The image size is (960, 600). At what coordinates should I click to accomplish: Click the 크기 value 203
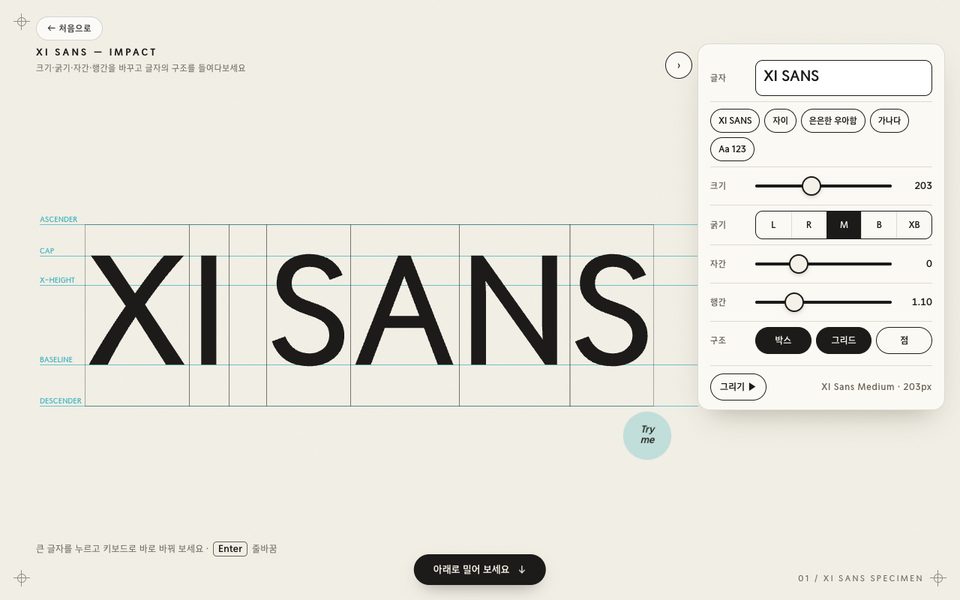pos(923,186)
